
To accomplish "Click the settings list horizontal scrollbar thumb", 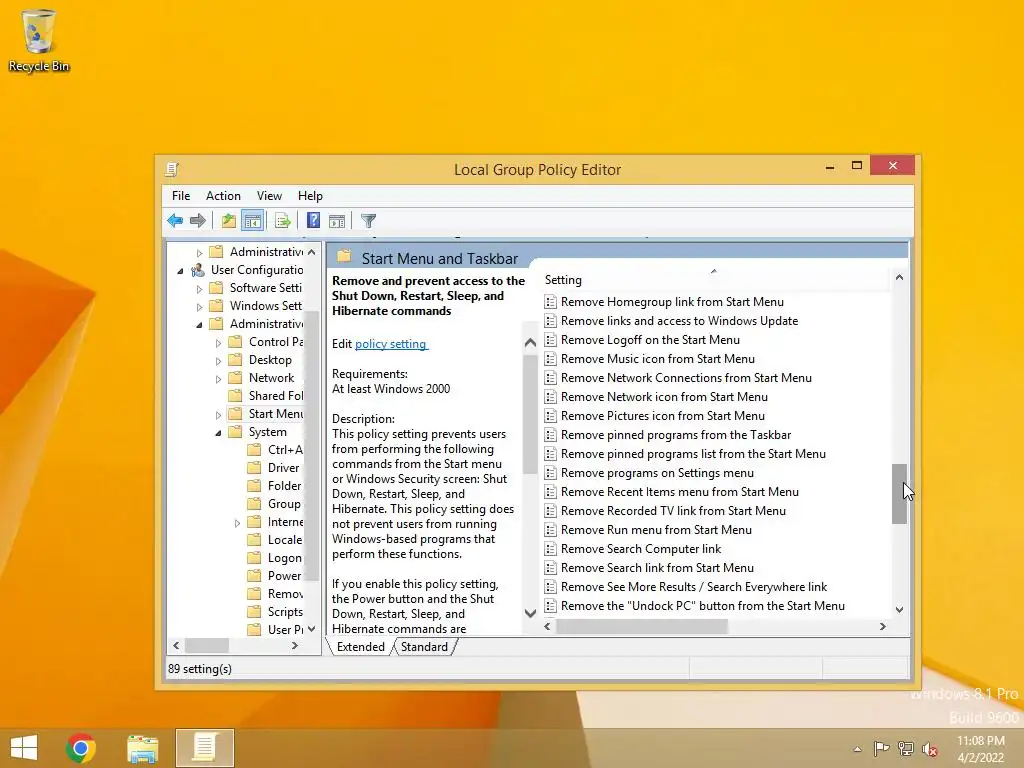I will [641, 626].
